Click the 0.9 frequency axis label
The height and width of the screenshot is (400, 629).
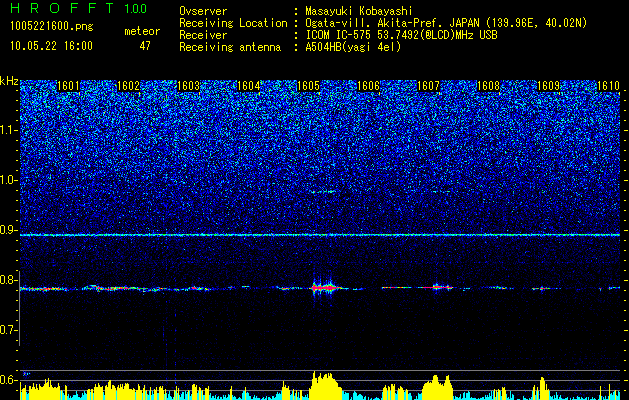[9, 230]
